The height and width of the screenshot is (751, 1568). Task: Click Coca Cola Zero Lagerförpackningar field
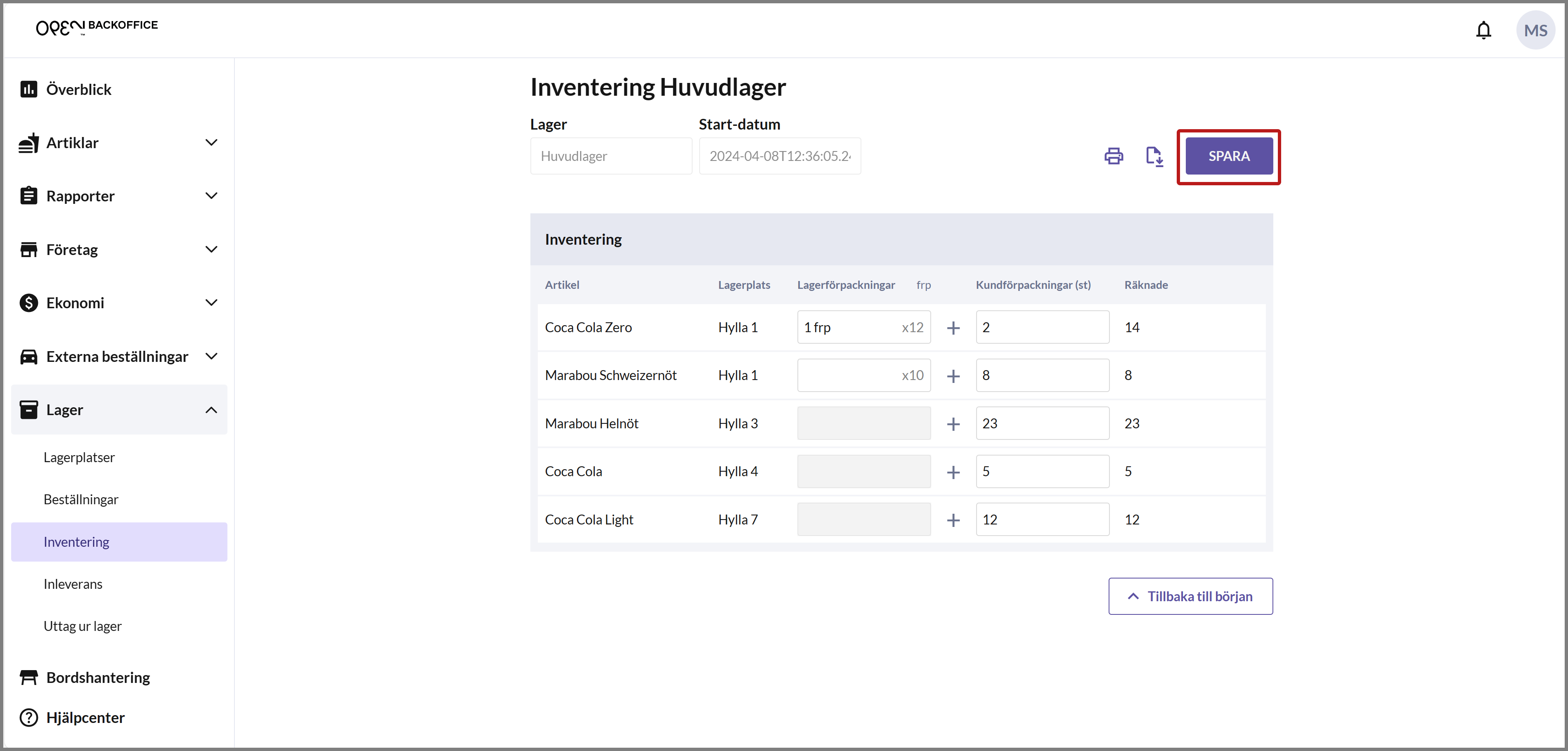(864, 327)
